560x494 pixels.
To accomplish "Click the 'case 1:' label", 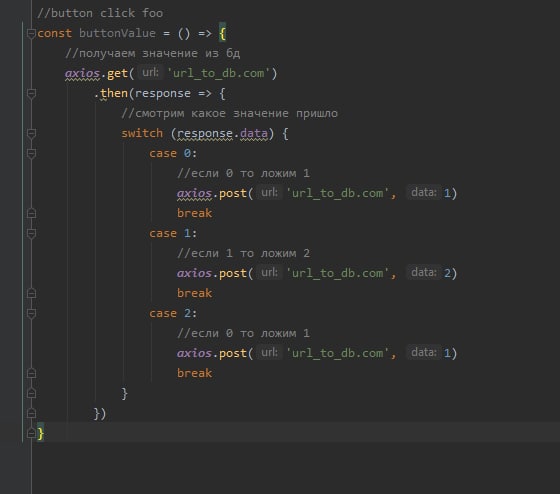I will coord(173,233).
